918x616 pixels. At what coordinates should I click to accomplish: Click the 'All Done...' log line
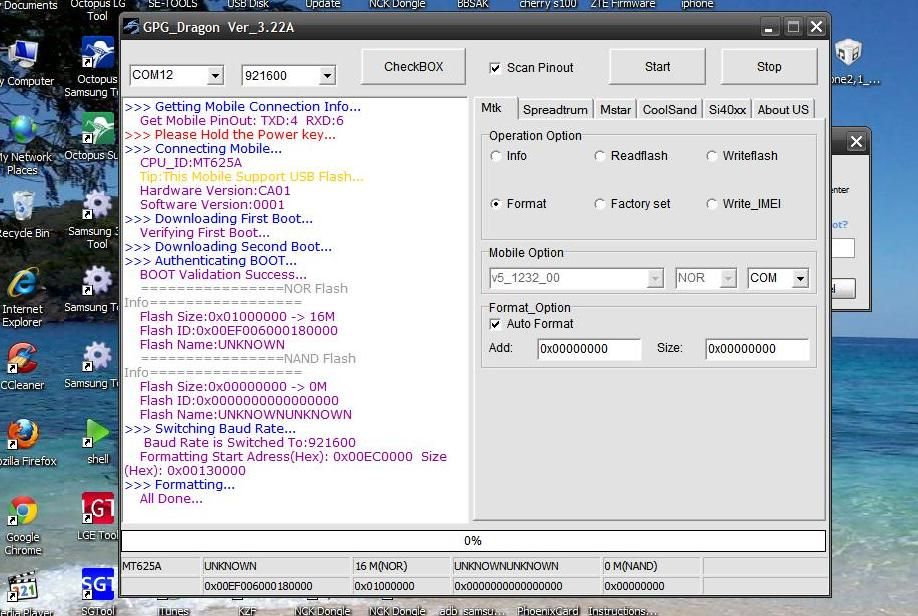(x=171, y=499)
